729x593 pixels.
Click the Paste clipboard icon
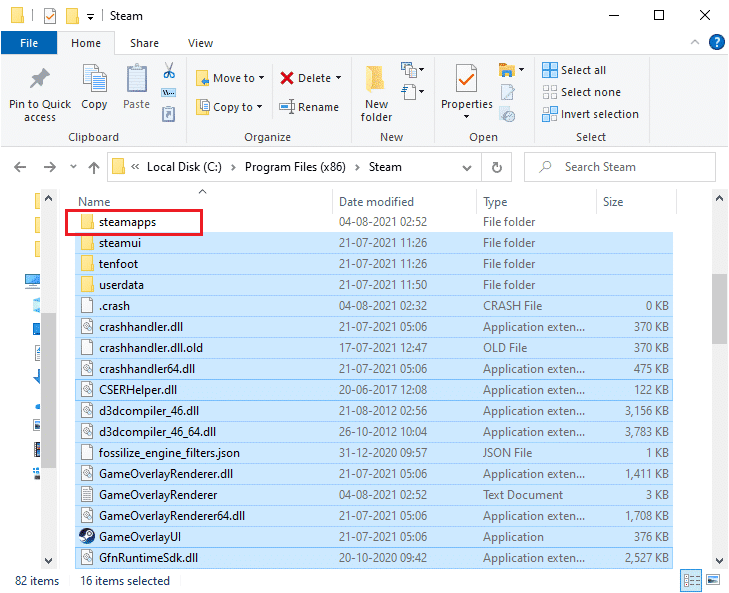tap(136, 78)
